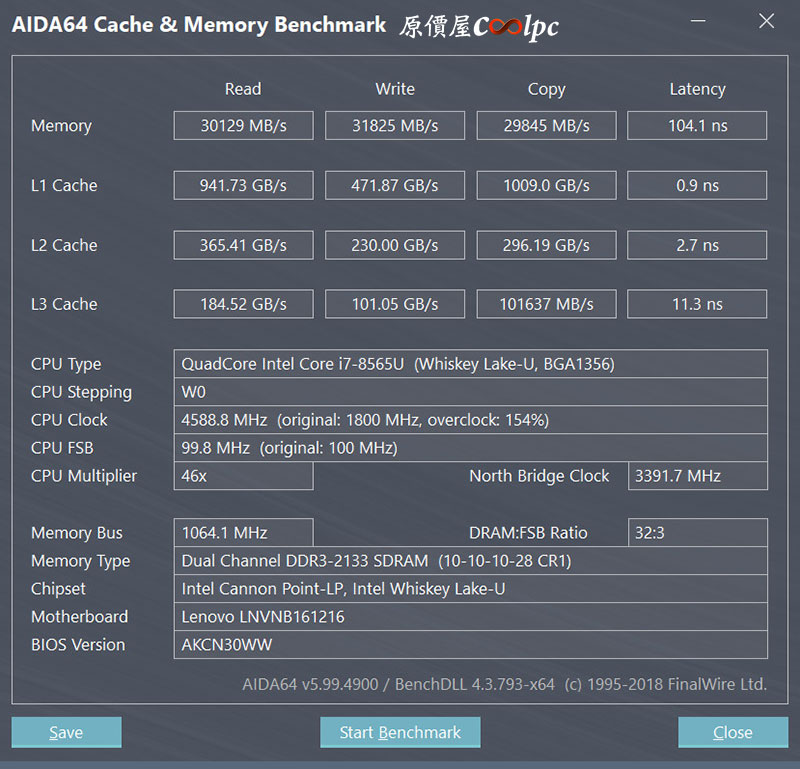Image resolution: width=800 pixels, height=769 pixels.
Task: Click the North Bridge Clock value 3391.7 MHz
Action: [x=697, y=476]
